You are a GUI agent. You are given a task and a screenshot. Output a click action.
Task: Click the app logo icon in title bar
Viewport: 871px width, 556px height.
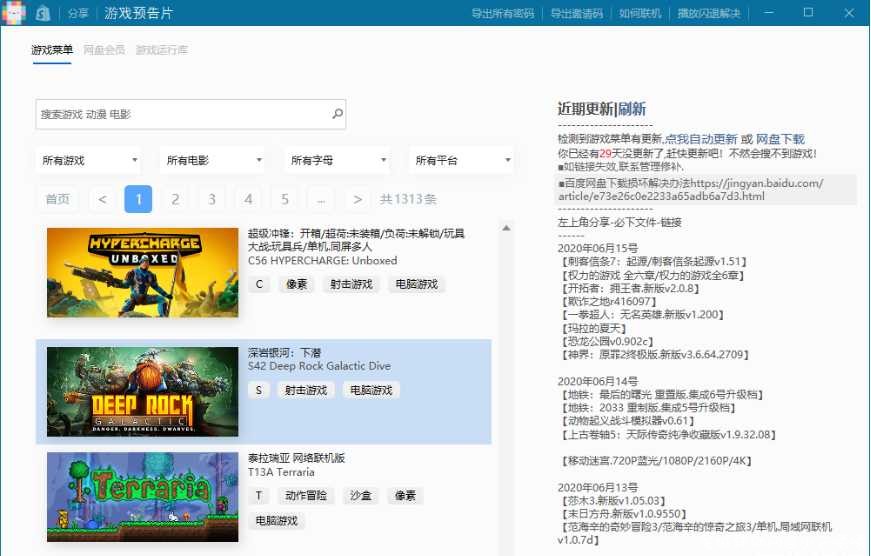point(14,12)
